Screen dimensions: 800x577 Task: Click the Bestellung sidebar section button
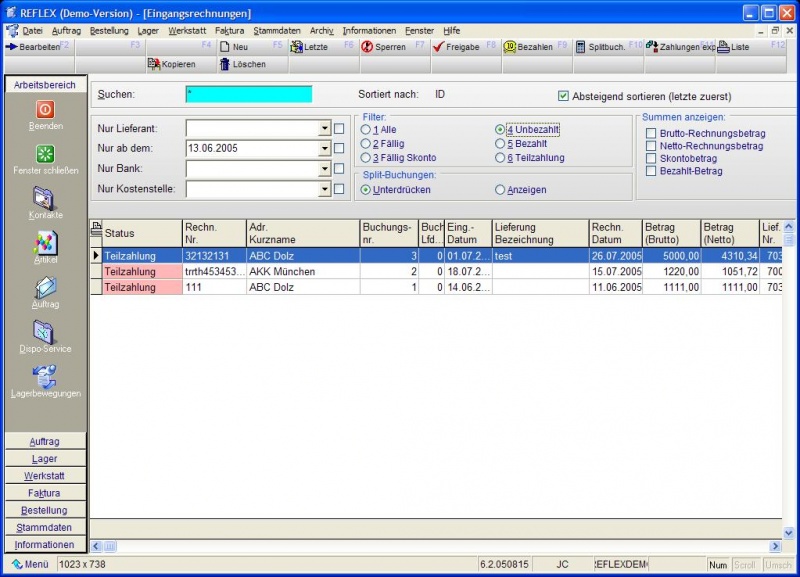pos(45,510)
